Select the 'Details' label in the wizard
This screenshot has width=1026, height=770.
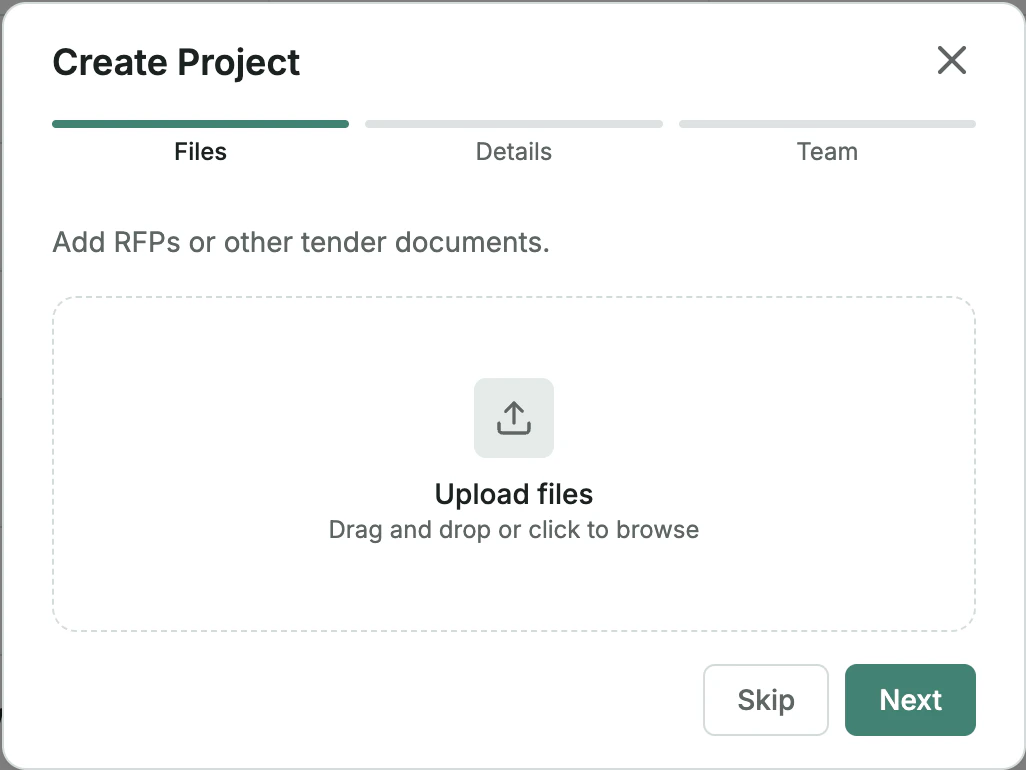[x=513, y=151]
